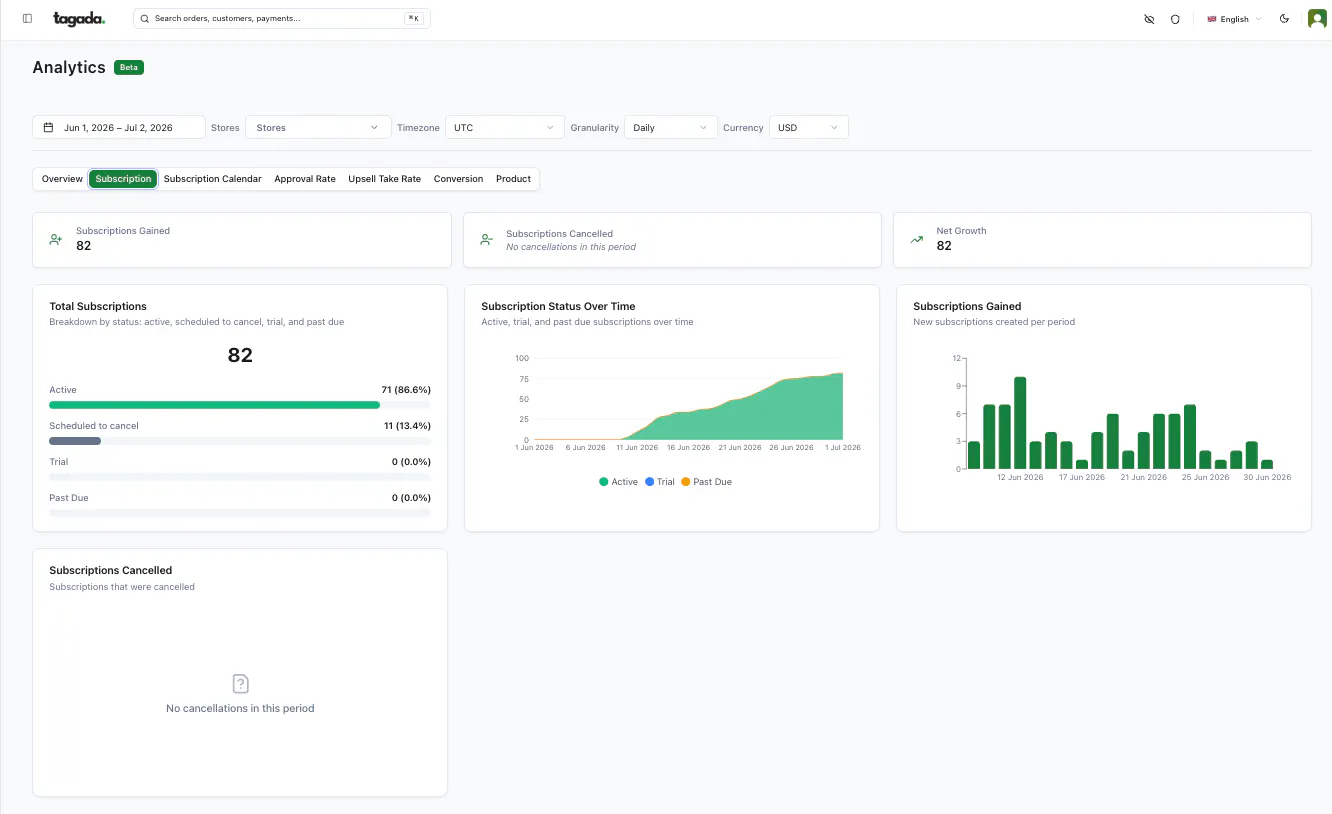
Task: Click the Timezone label
Action: (x=418, y=128)
